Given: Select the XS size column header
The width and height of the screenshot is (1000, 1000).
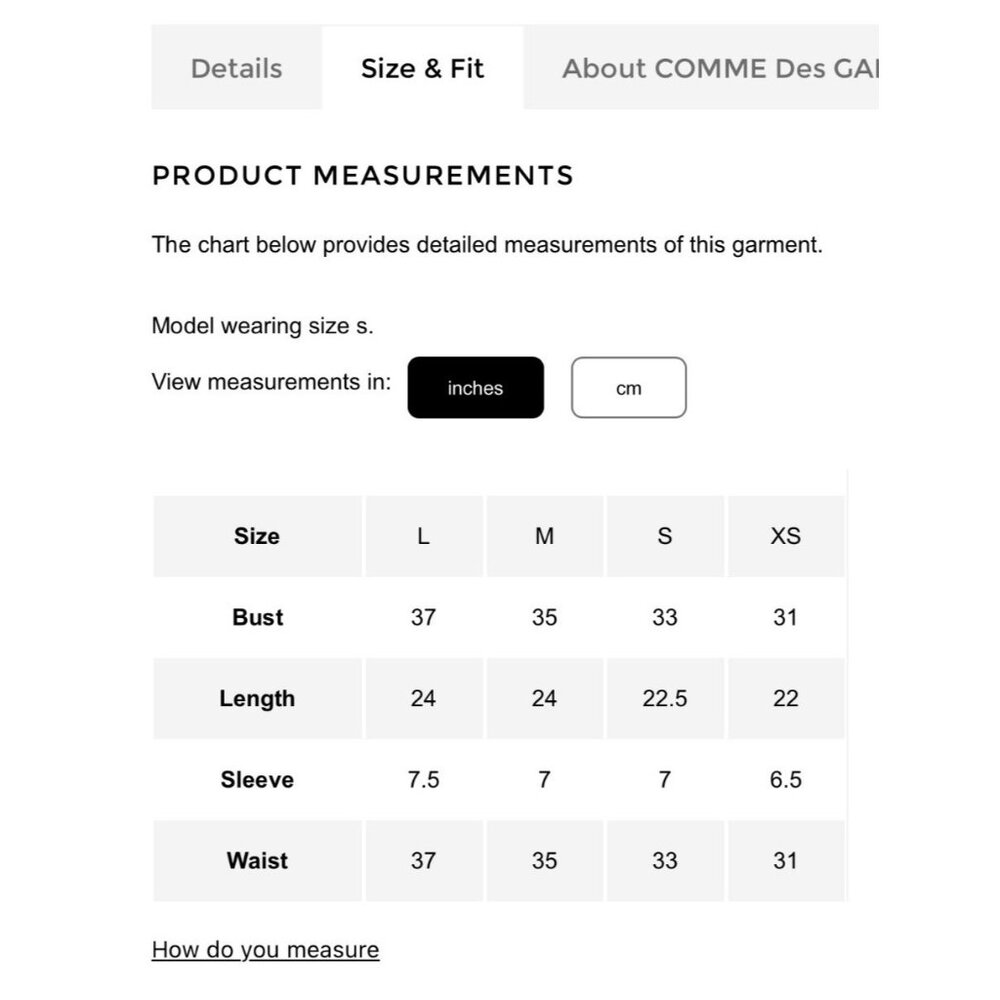Looking at the screenshot, I should 786,536.
